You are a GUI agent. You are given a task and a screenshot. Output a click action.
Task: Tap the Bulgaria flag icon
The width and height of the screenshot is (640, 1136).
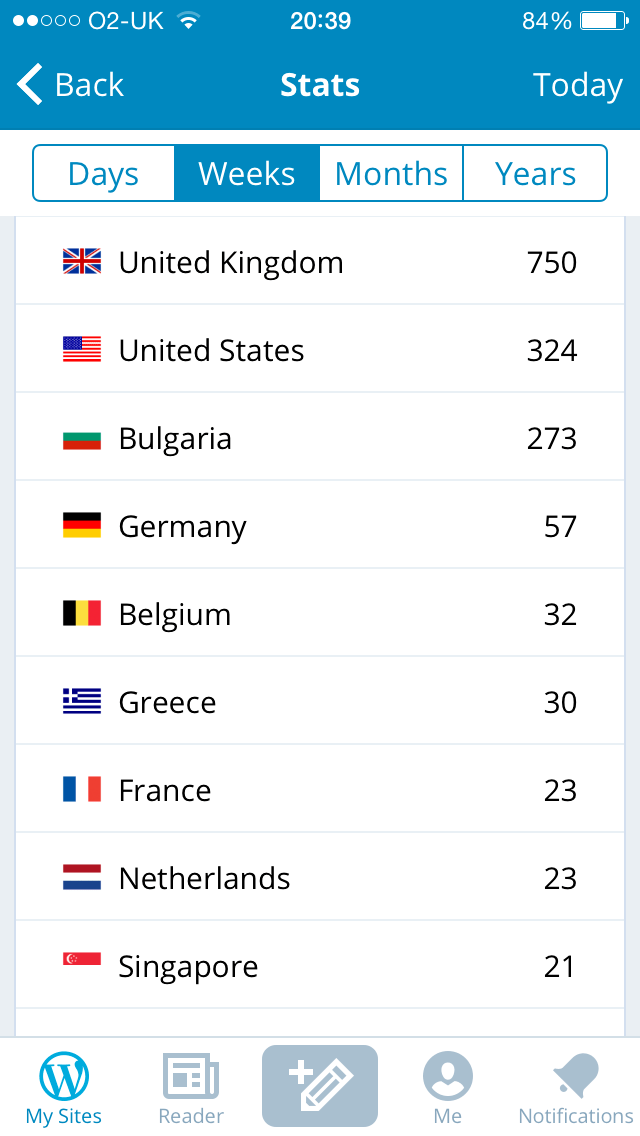(82, 438)
